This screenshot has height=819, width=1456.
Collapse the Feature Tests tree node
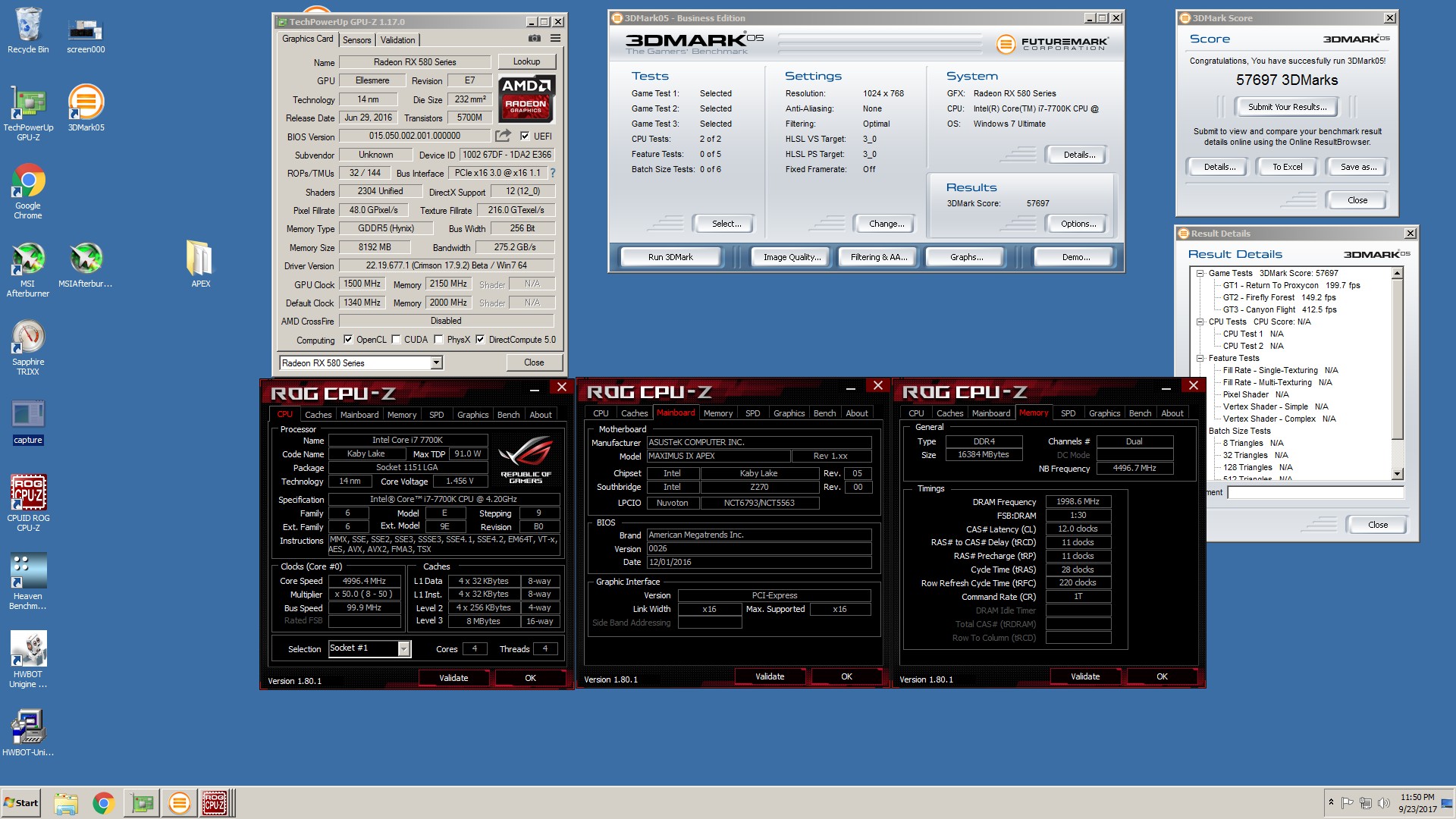(1200, 359)
